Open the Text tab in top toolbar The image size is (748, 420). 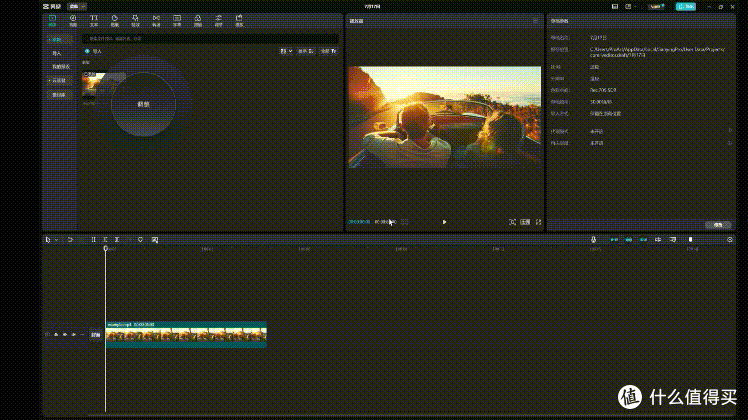94,21
